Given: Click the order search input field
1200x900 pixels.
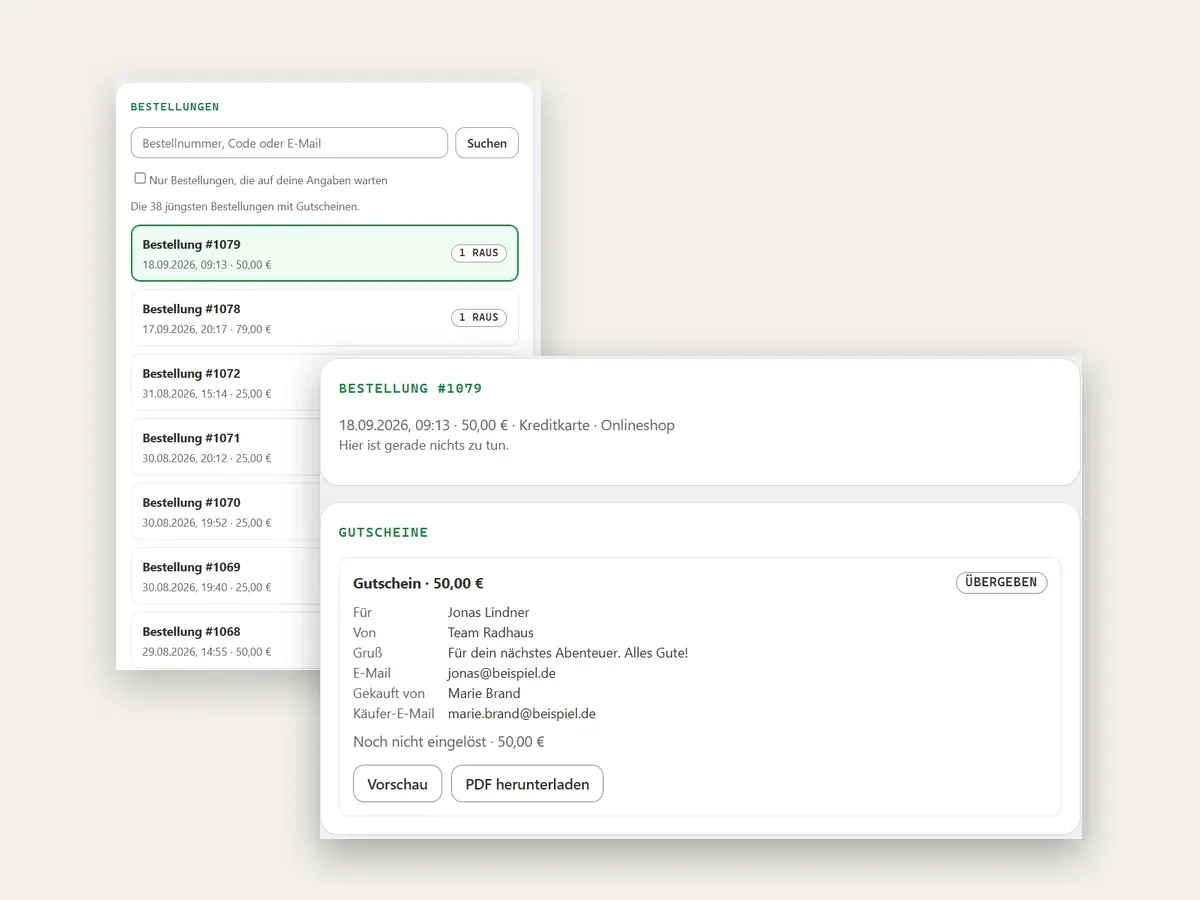Looking at the screenshot, I should 289,143.
